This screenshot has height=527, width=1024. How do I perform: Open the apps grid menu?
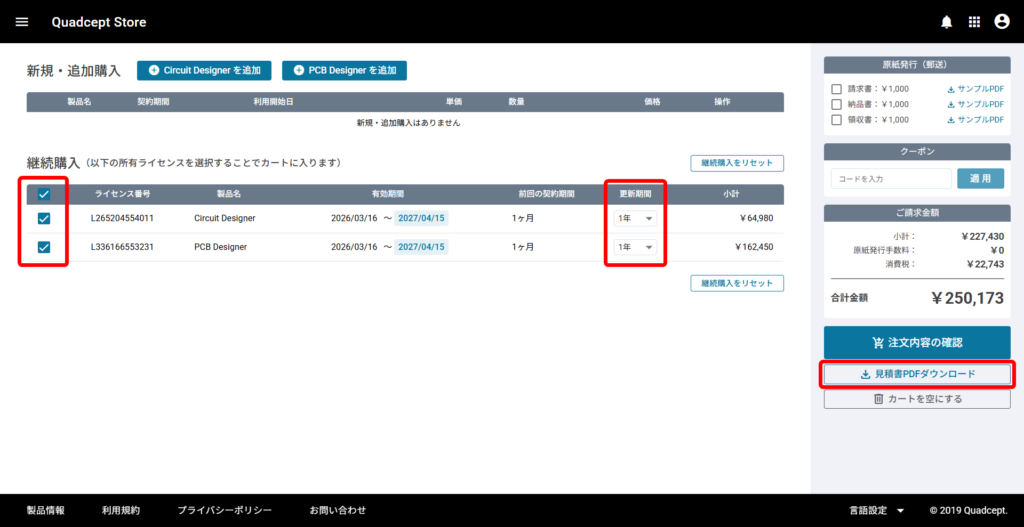[x=974, y=22]
